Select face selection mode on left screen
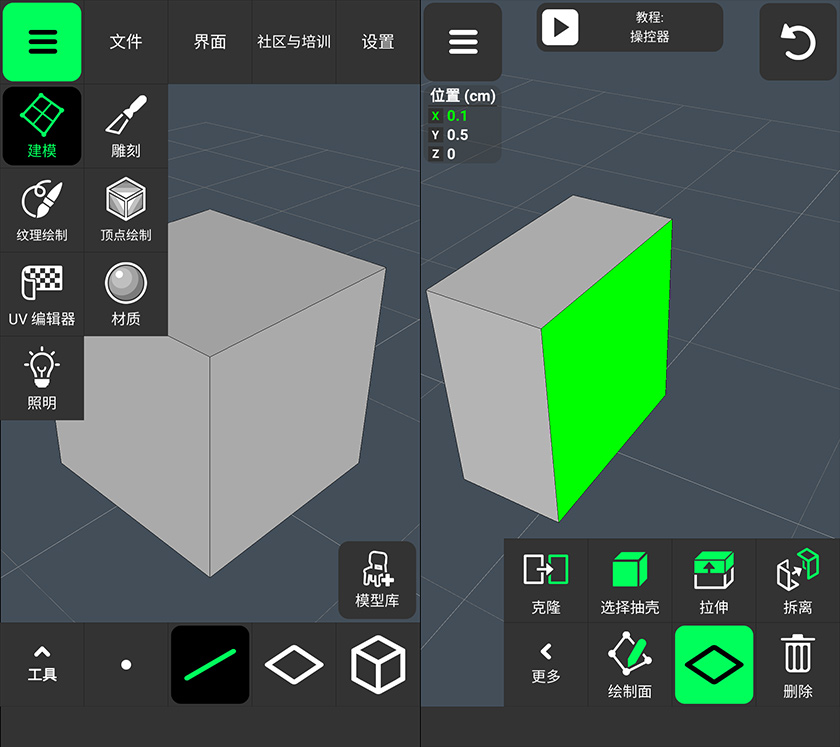The image size is (840, 747). point(294,664)
